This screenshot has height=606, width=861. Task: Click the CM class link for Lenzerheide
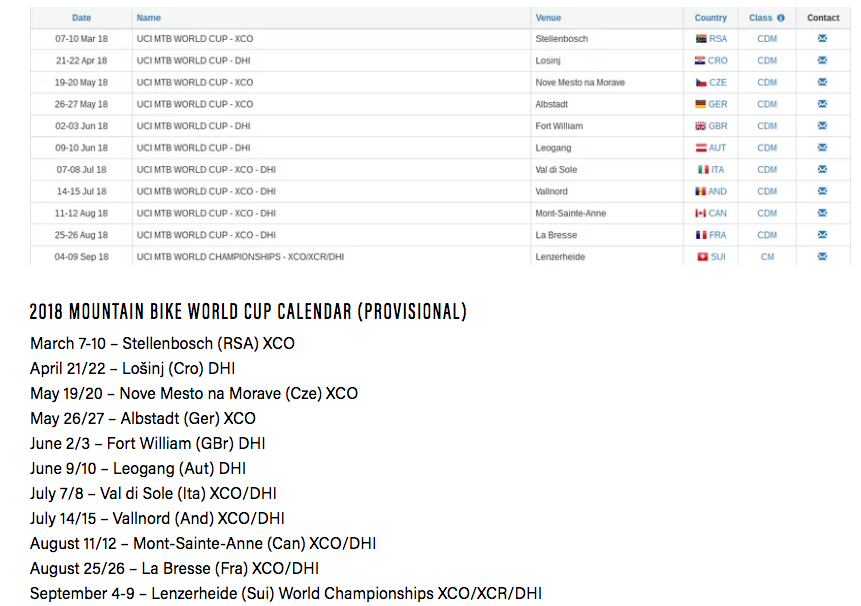coord(767,257)
